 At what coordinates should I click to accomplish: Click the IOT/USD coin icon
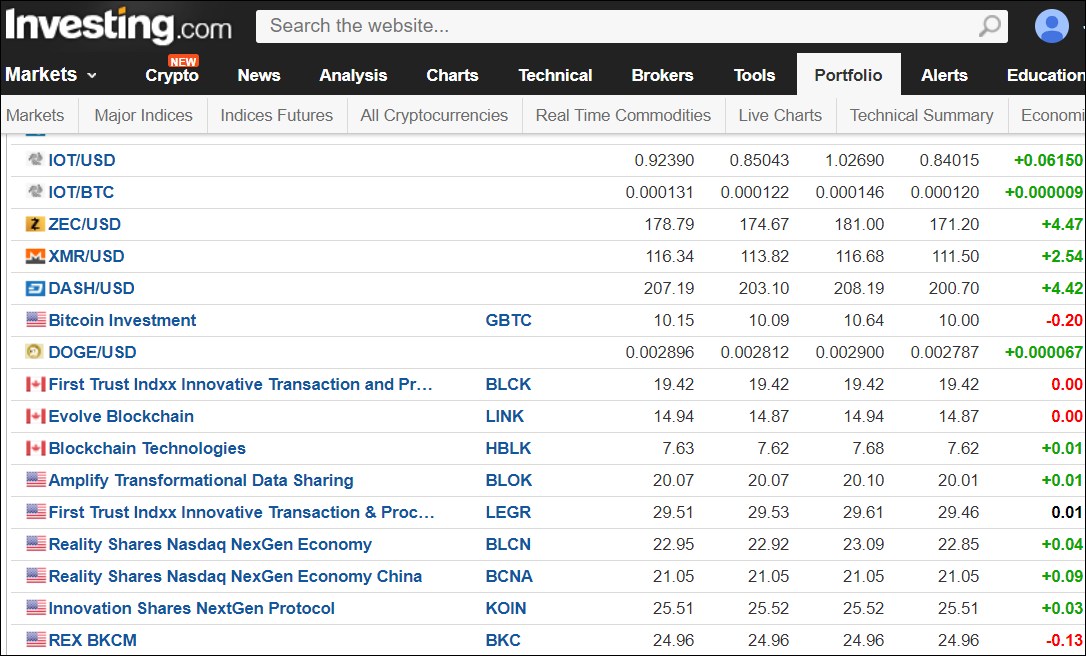(35, 160)
